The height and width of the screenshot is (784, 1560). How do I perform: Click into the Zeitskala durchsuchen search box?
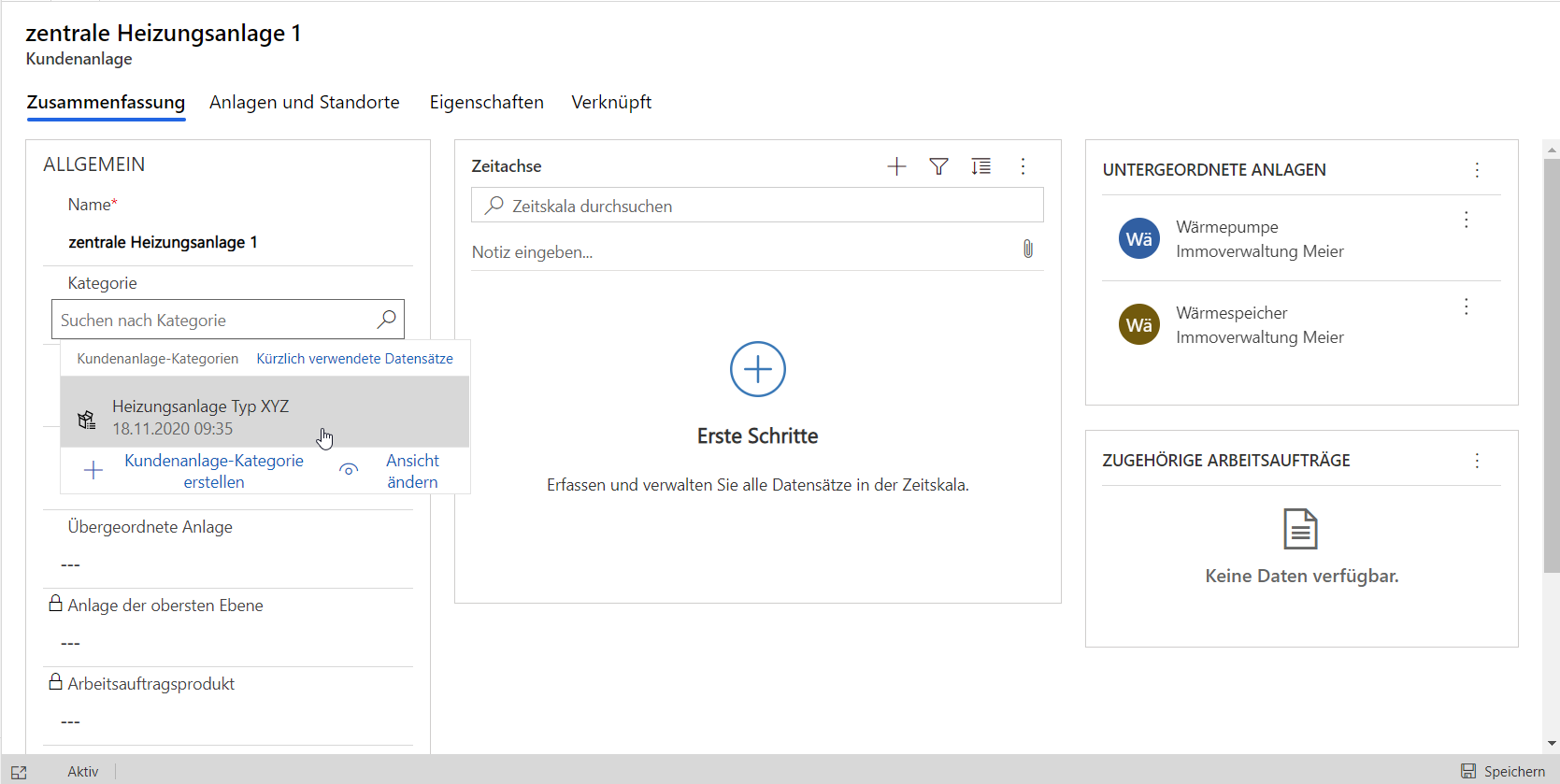(x=766, y=206)
